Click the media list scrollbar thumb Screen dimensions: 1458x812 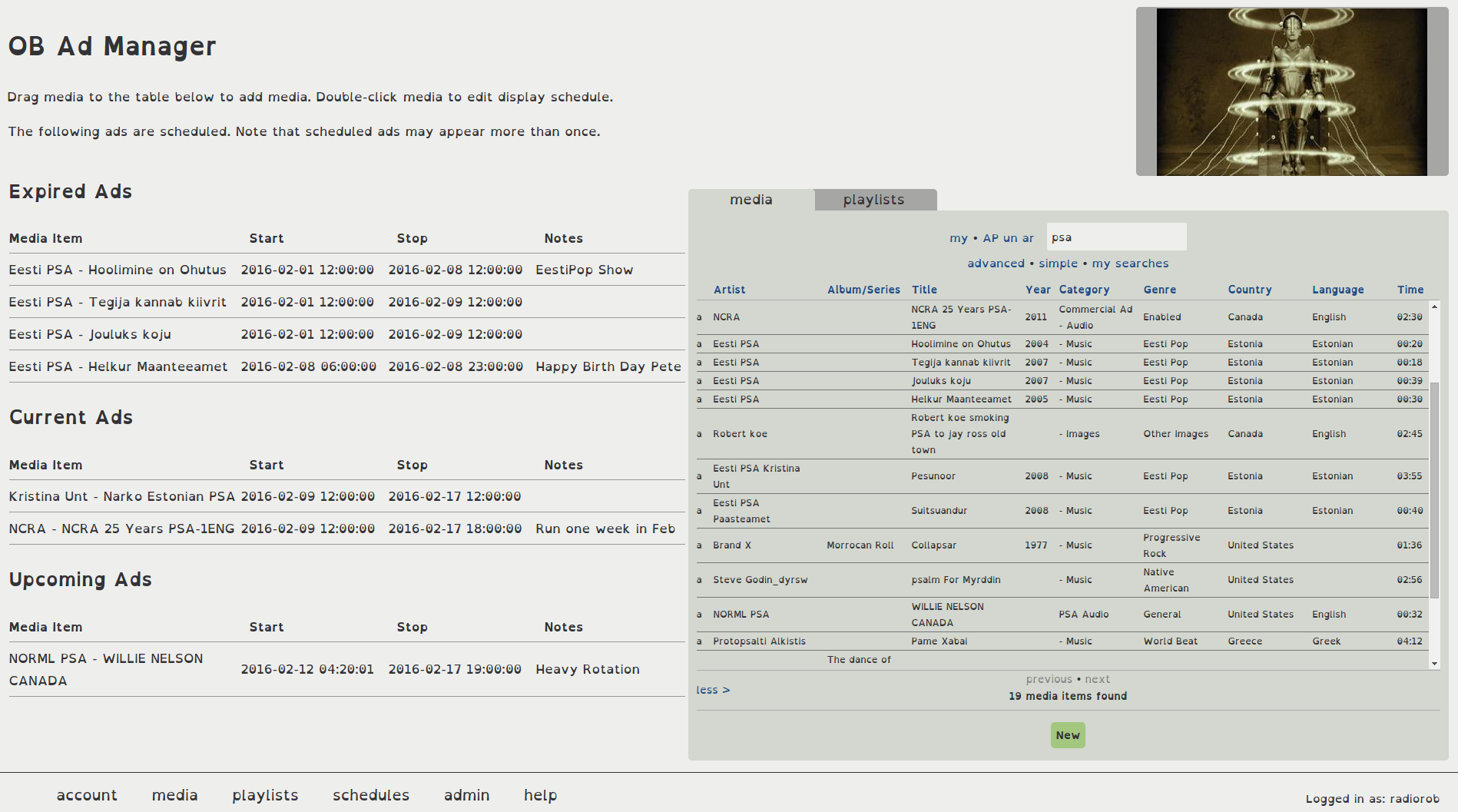(x=1434, y=490)
